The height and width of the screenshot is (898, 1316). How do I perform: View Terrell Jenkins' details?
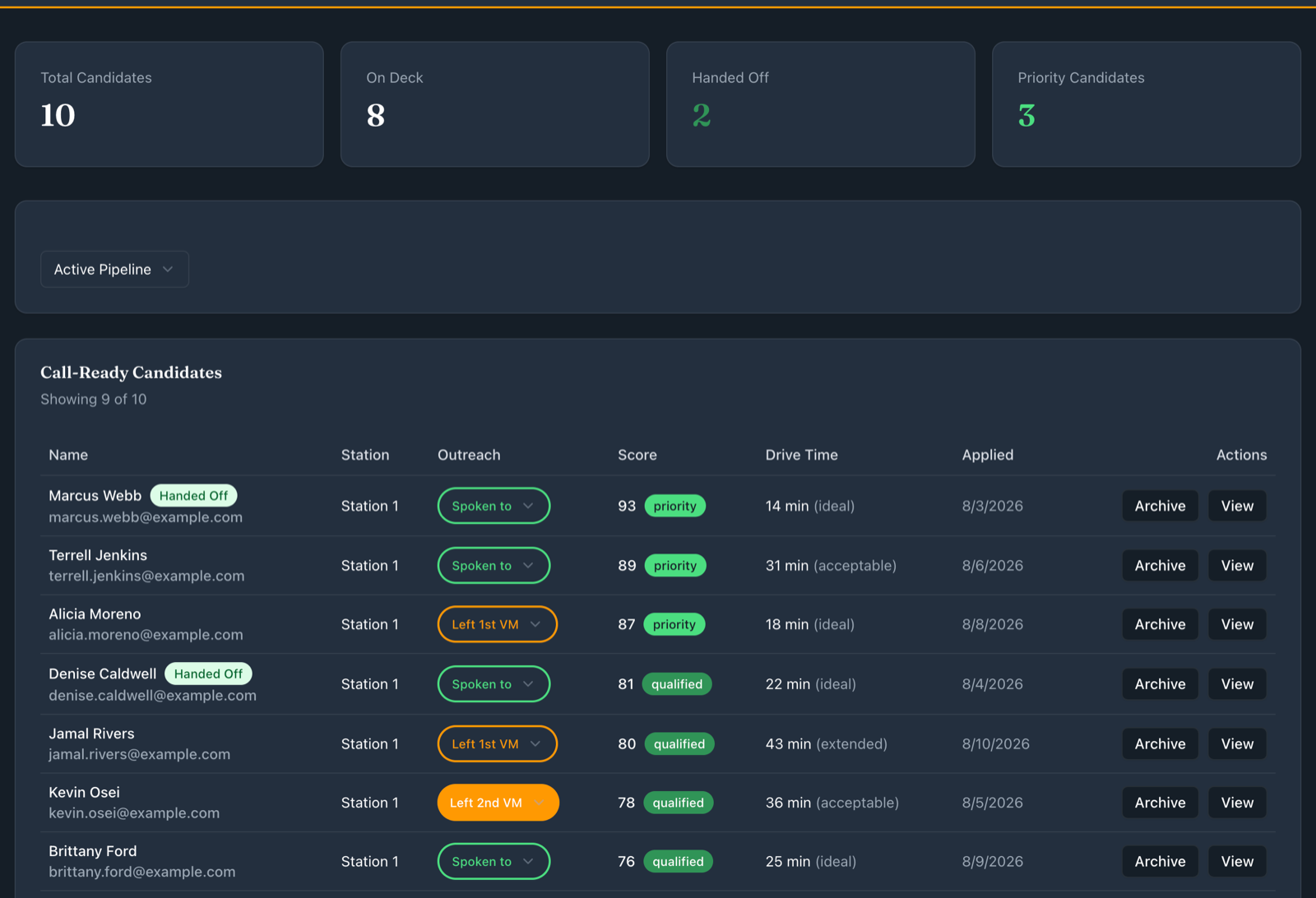(1237, 566)
